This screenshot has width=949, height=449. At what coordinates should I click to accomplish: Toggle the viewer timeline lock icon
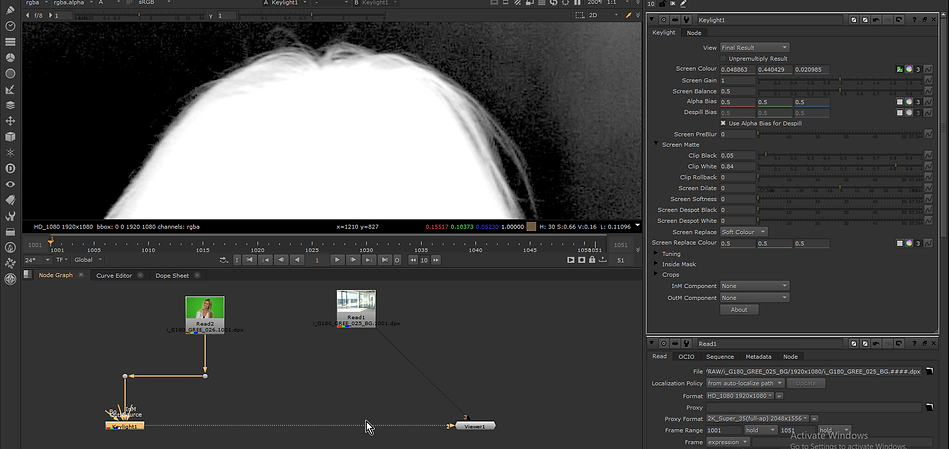point(591,260)
